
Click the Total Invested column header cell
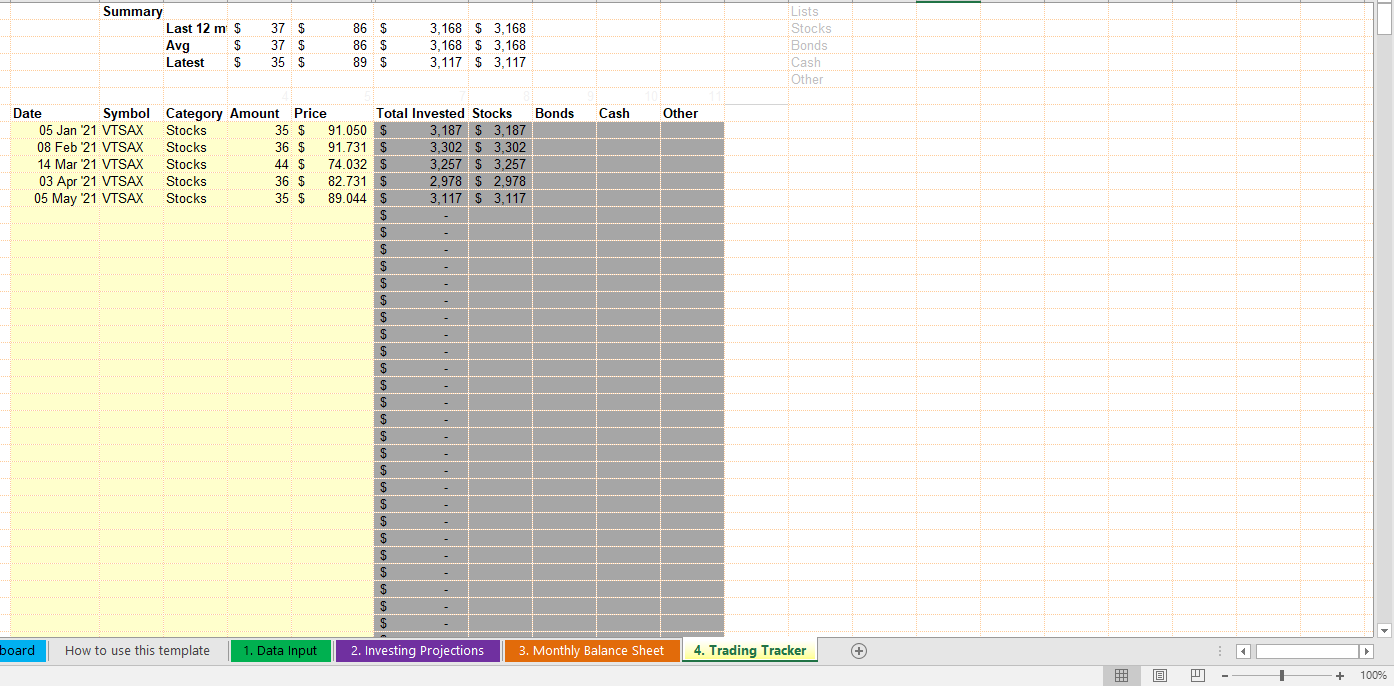coord(420,114)
